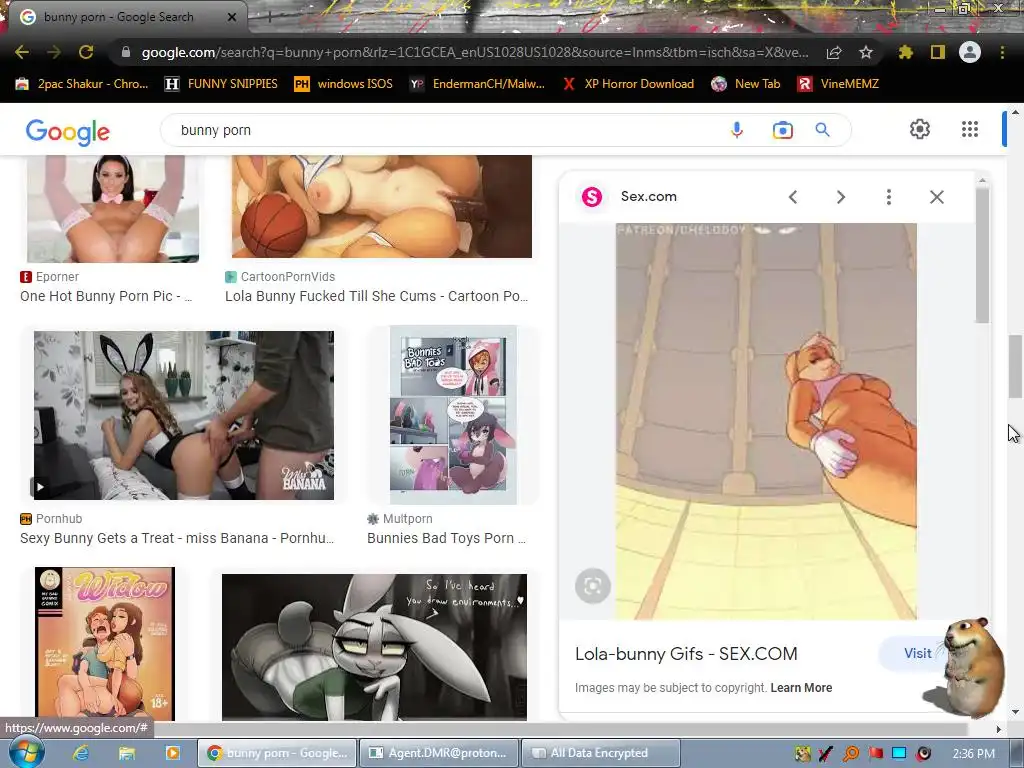Click the Eporner source label

(x=50, y=277)
